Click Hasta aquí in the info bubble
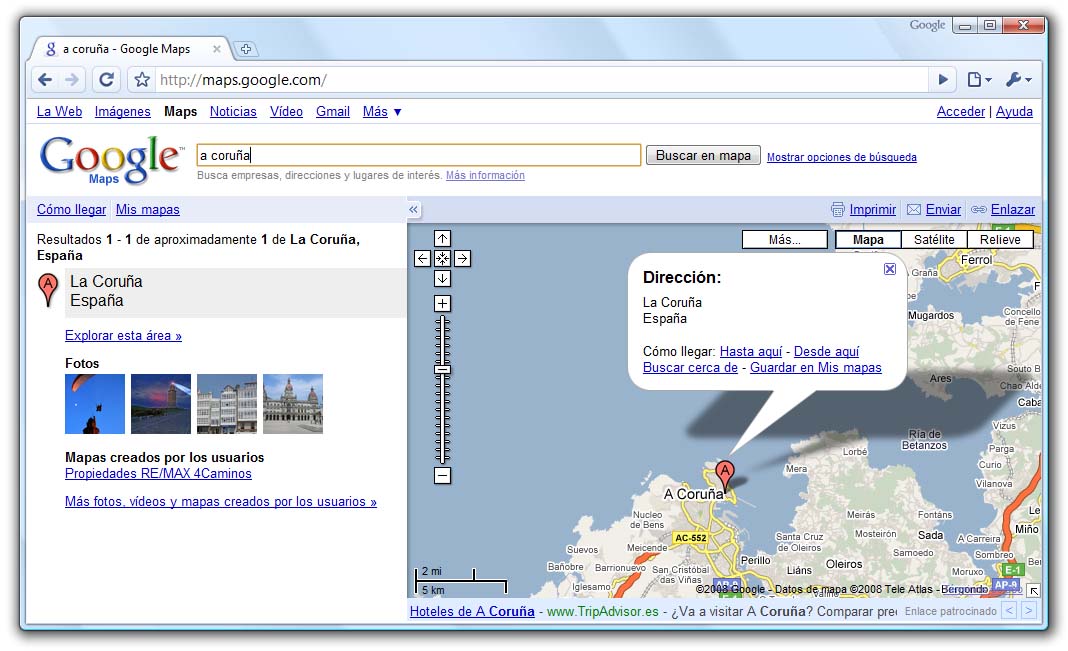Image resolution: width=1068 pixels, height=651 pixels. coord(751,351)
